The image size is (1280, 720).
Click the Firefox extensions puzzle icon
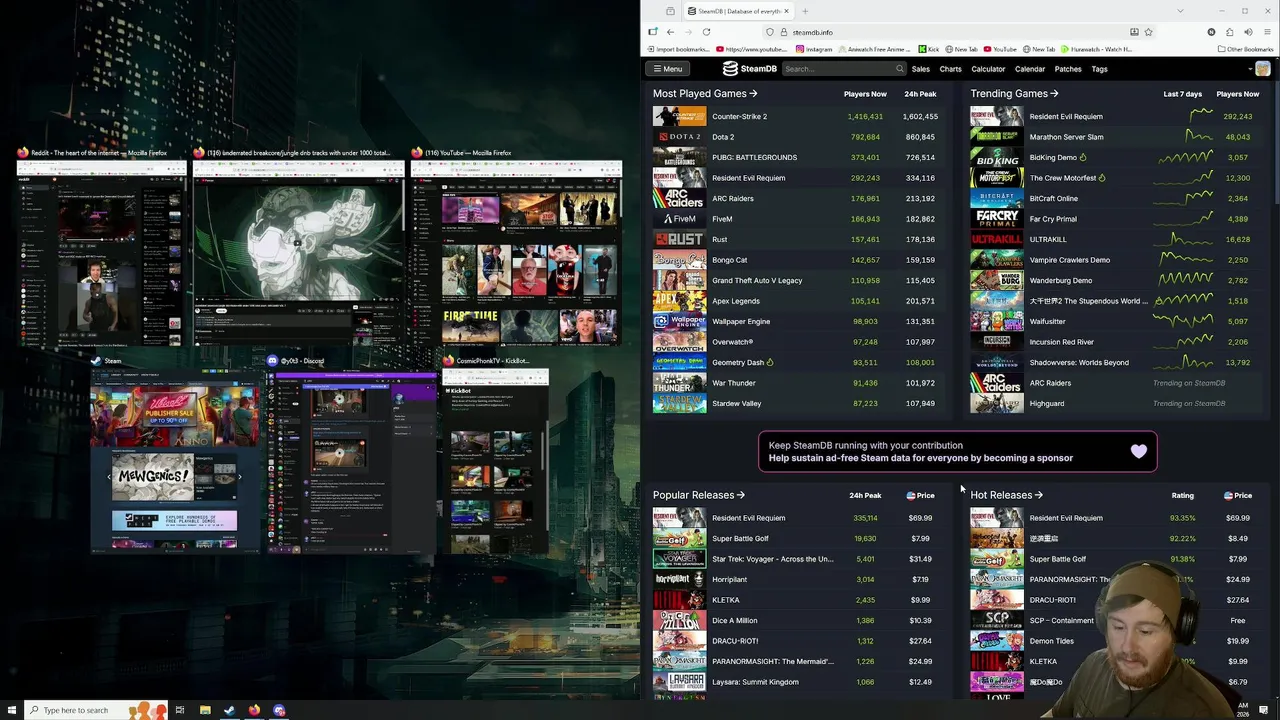(x=1229, y=32)
